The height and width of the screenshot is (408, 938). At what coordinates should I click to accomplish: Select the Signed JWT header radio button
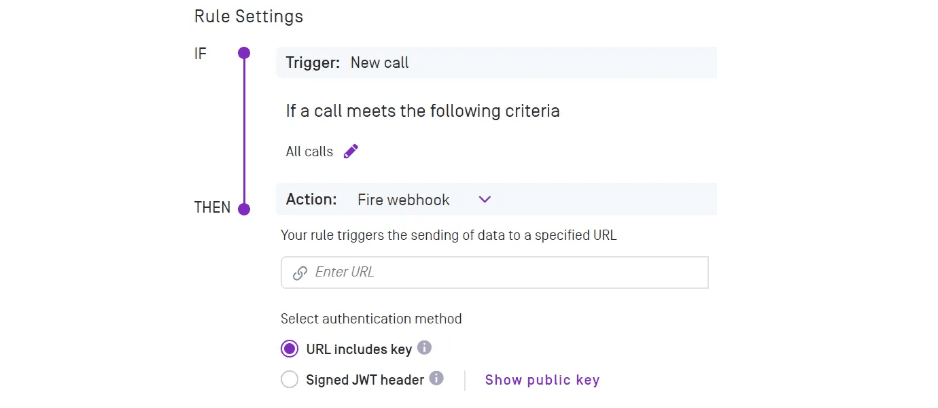click(289, 380)
